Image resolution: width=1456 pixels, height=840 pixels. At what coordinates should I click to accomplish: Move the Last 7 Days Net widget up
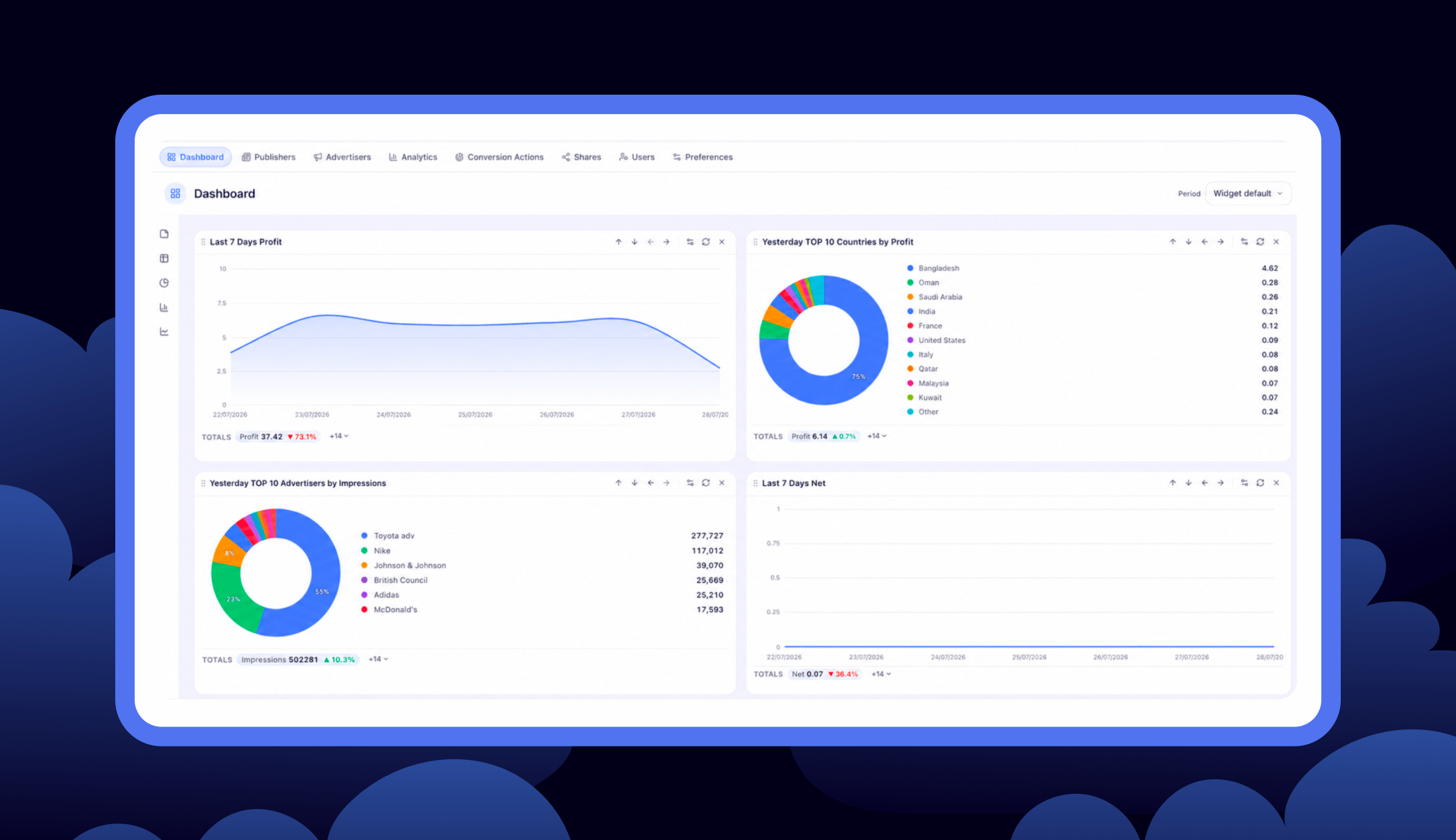point(1173,483)
